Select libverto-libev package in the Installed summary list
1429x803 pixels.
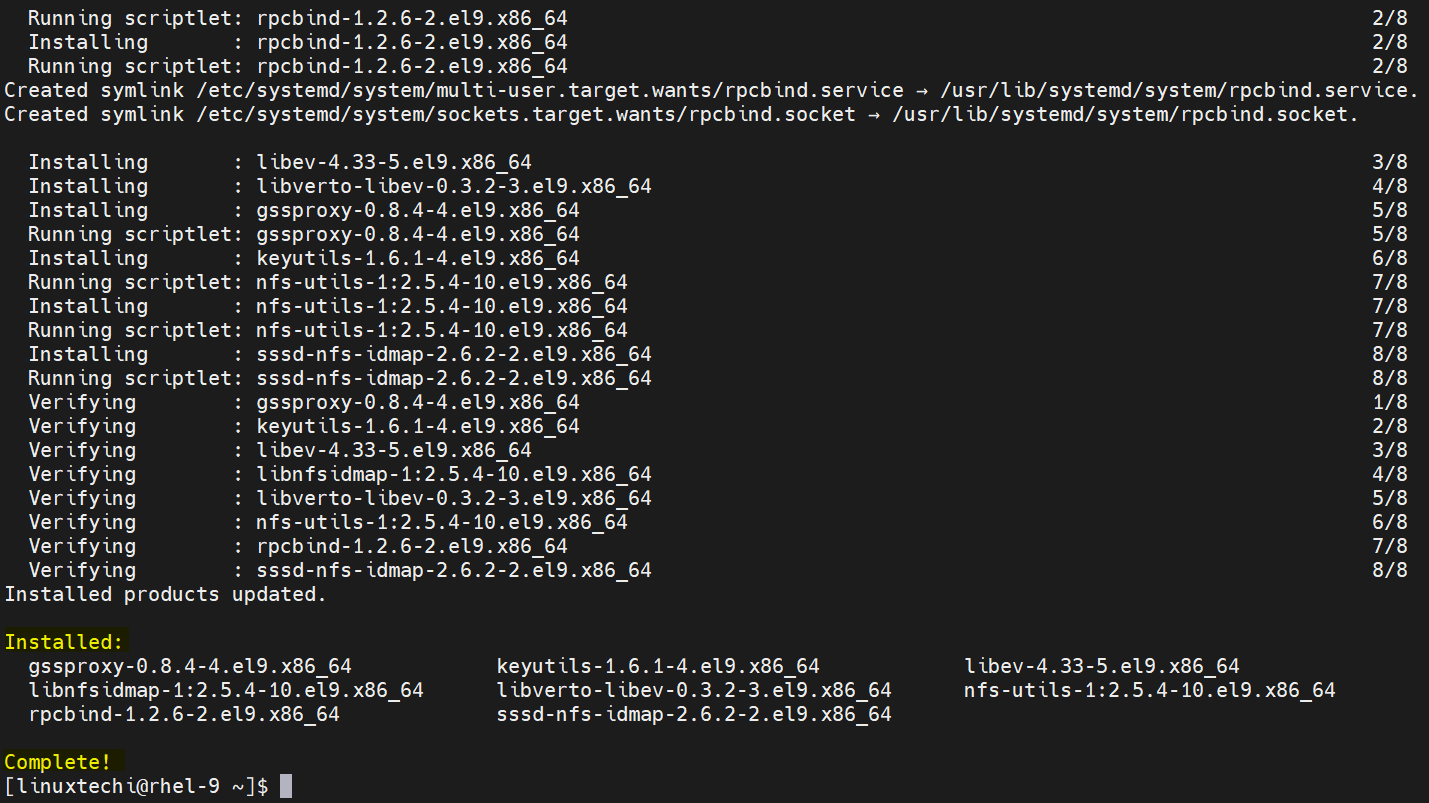(694, 690)
